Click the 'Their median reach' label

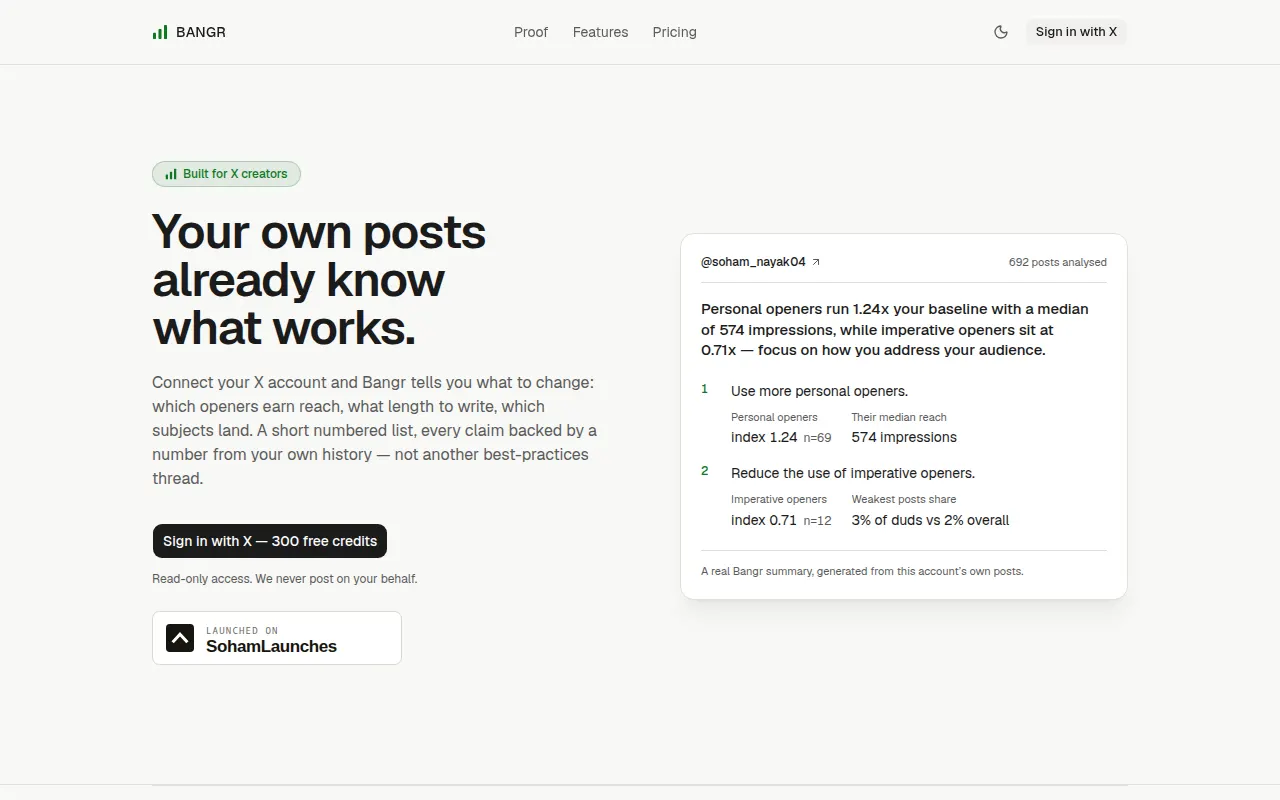(x=899, y=417)
